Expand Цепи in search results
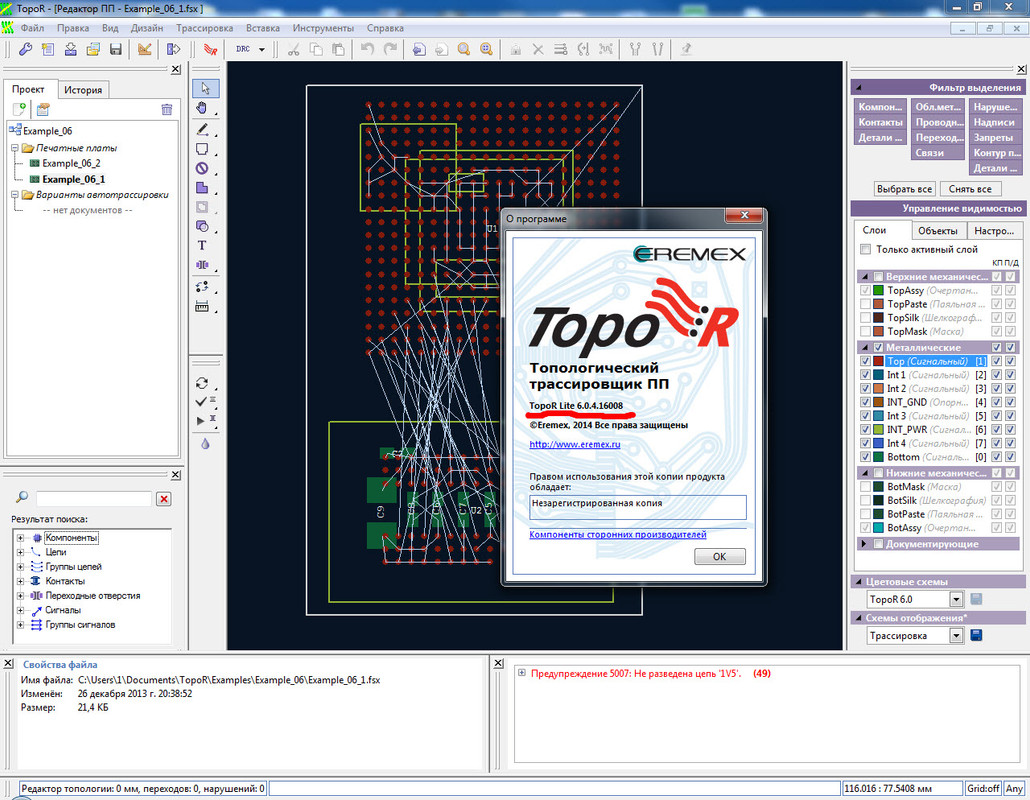This screenshot has width=1030, height=800. click(x=20, y=552)
